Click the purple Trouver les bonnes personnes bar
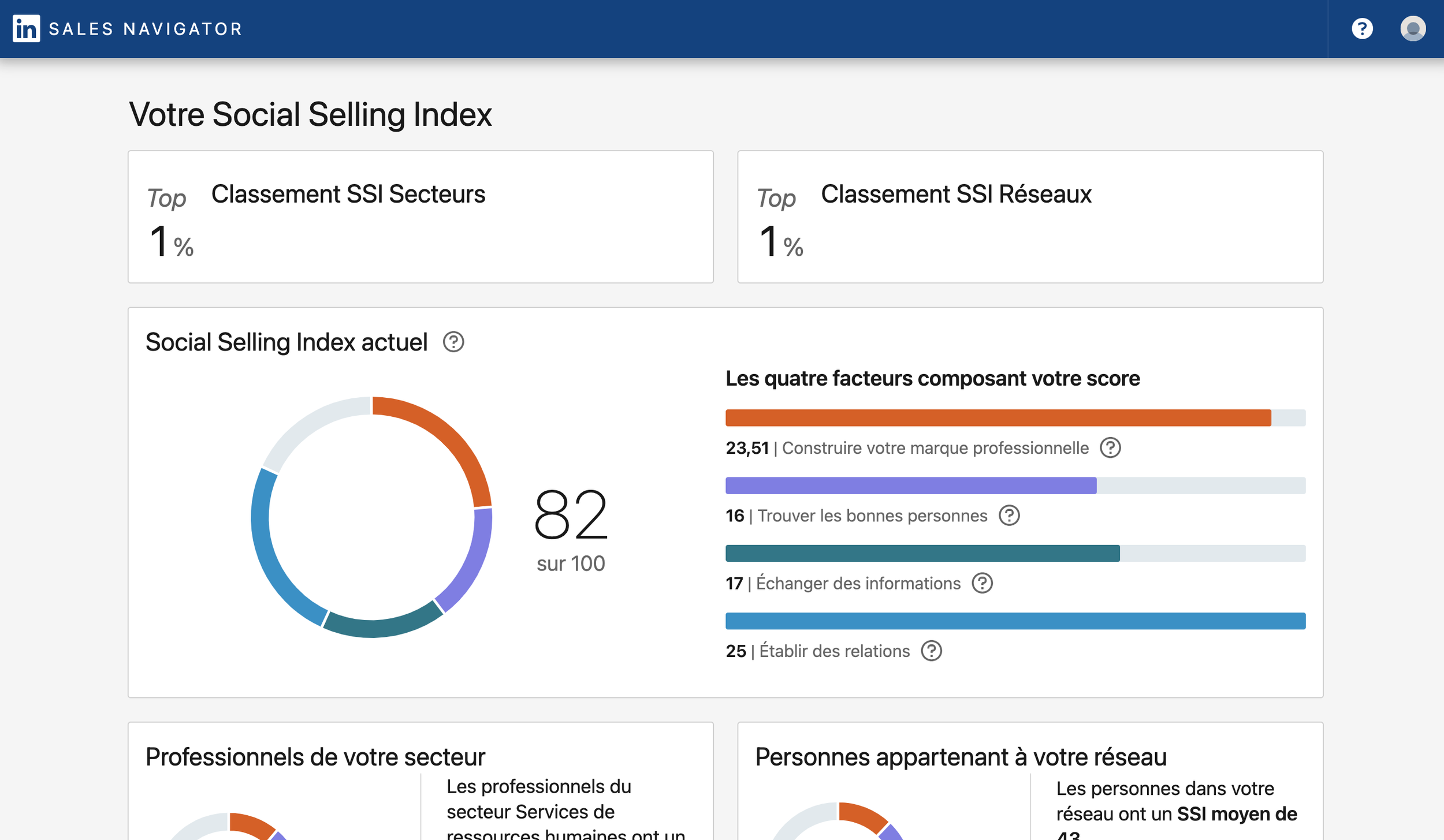 pyautogui.click(x=910, y=486)
